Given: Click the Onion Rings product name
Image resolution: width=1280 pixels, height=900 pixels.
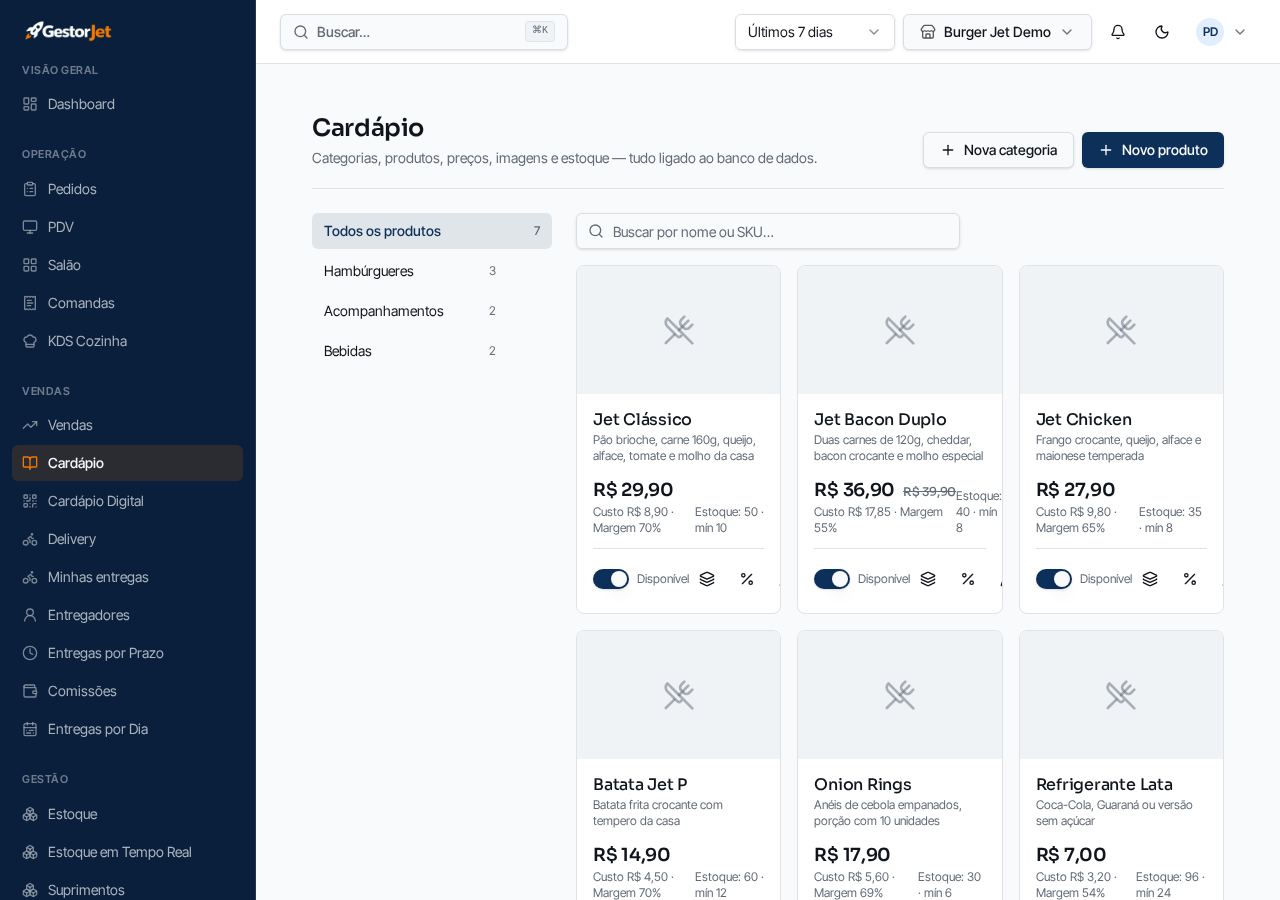Looking at the screenshot, I should tap(863, 784).
